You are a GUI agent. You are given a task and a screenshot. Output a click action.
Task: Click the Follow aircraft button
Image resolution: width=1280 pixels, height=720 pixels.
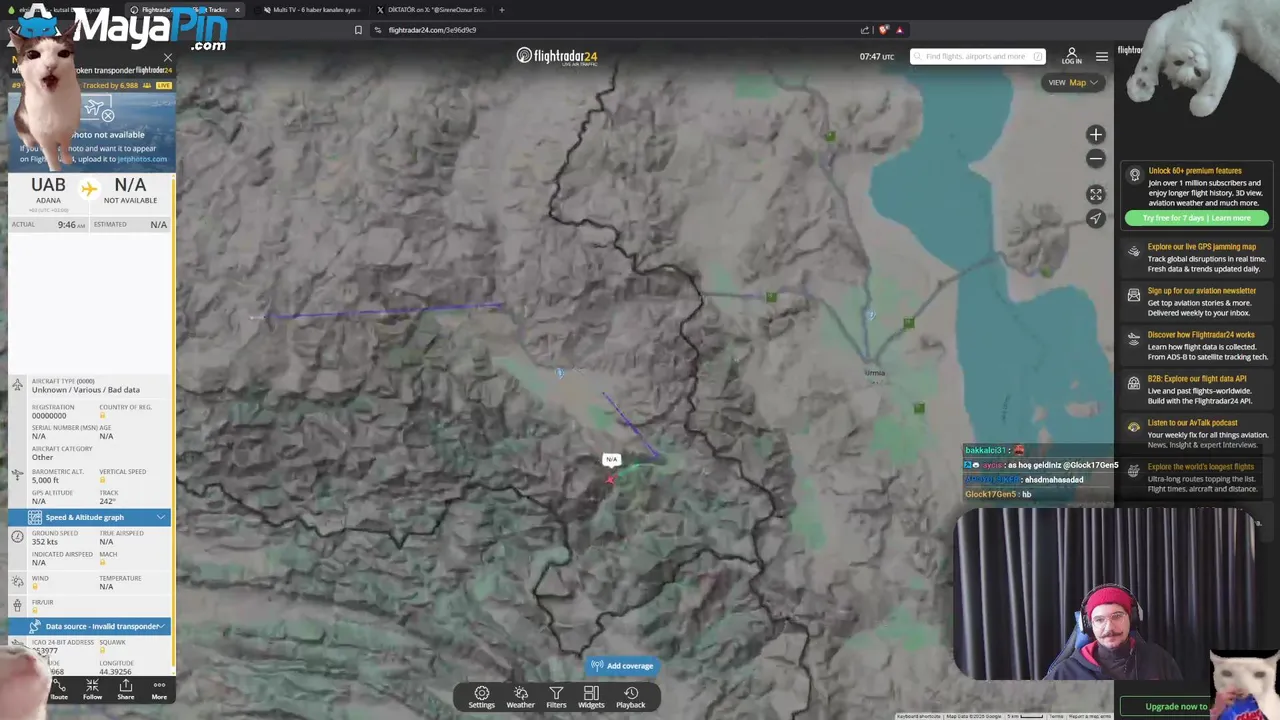[92, 689]
